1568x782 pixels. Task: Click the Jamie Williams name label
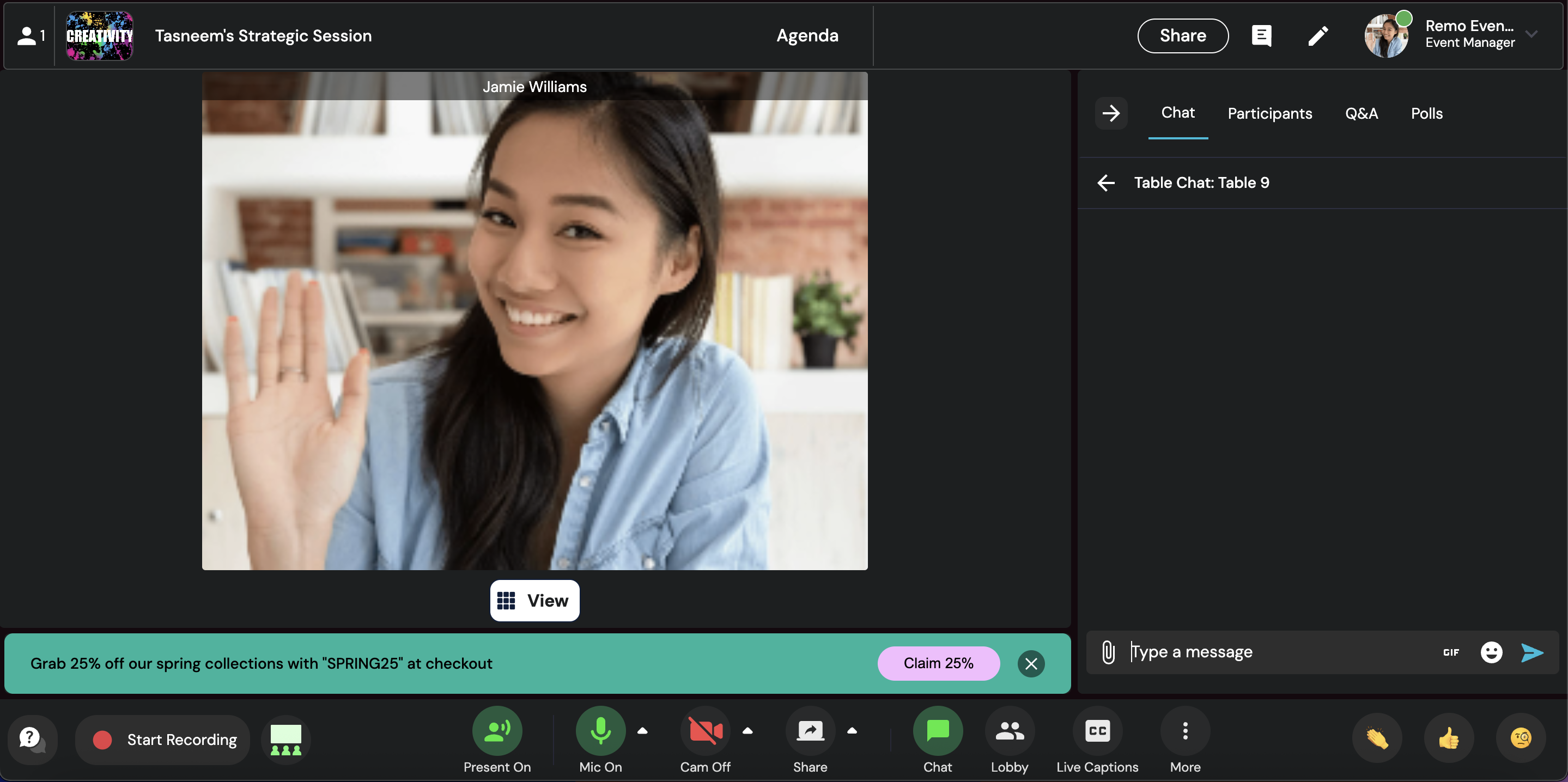(534, 87)
